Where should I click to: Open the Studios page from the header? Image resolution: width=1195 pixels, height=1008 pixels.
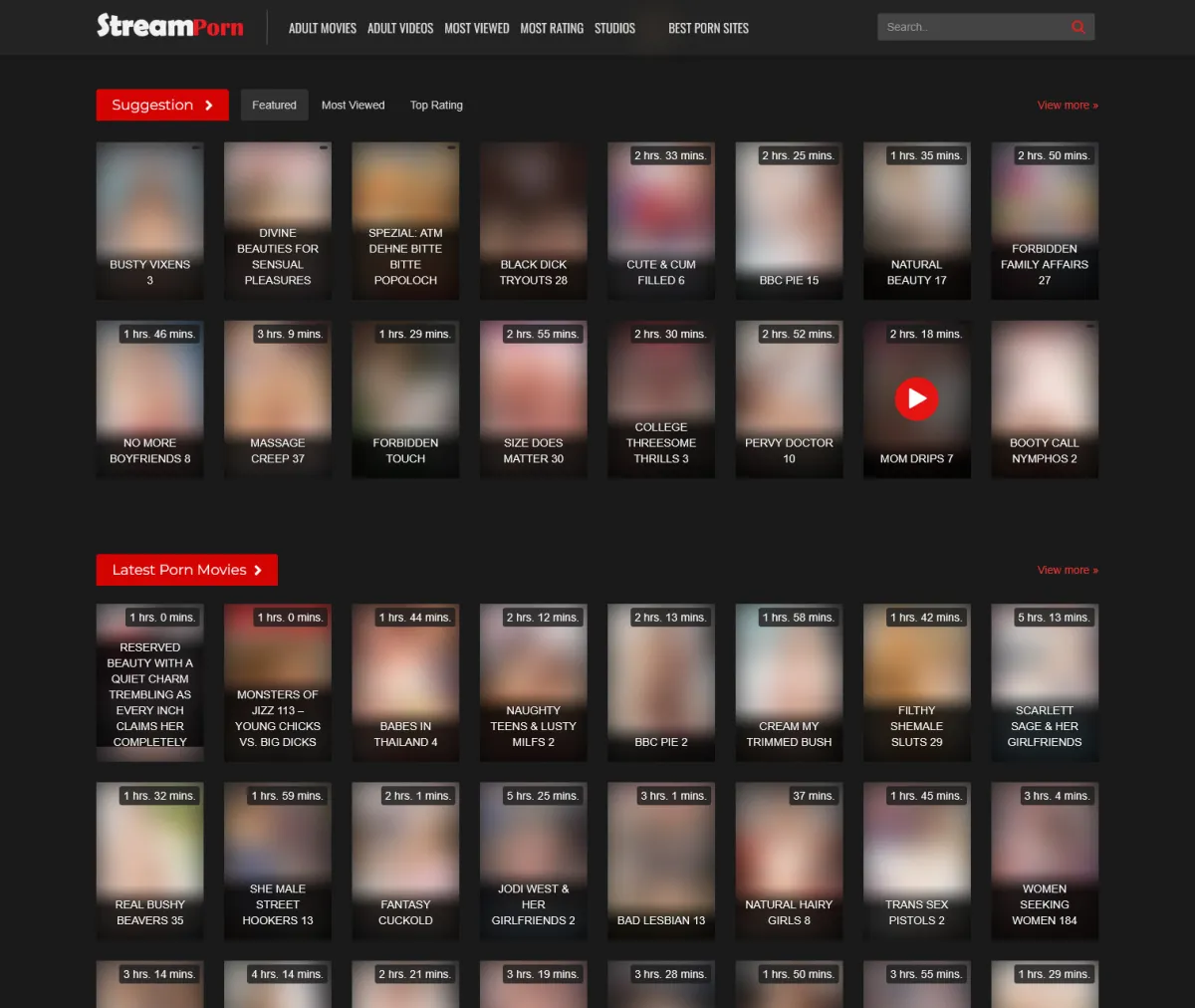click(614, 28)
